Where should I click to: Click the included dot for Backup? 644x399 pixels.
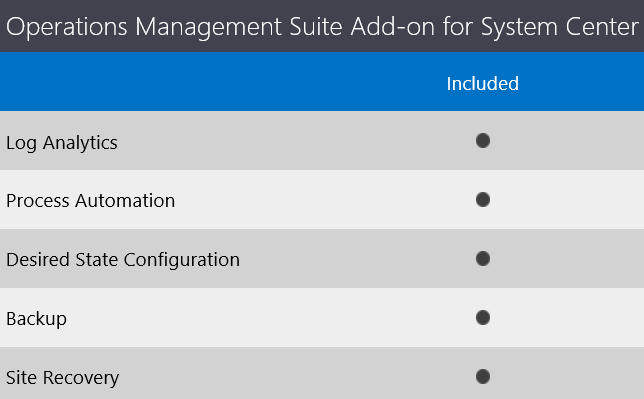pyautogui.click(x=483, y=318)
